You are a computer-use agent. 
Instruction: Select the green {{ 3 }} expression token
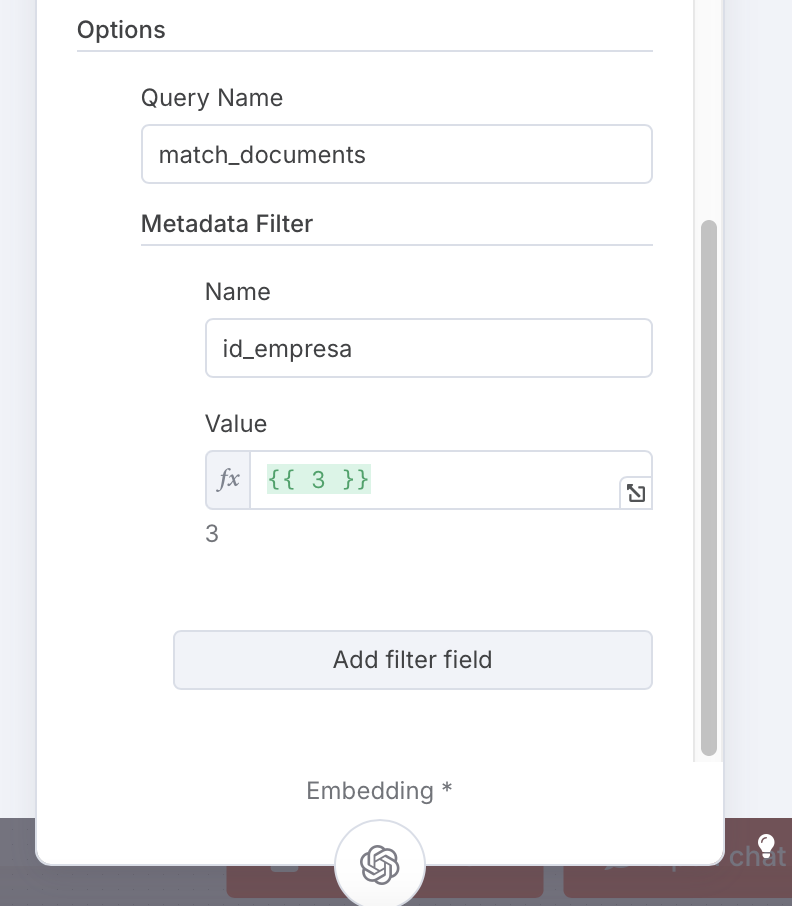coord(318,480)
